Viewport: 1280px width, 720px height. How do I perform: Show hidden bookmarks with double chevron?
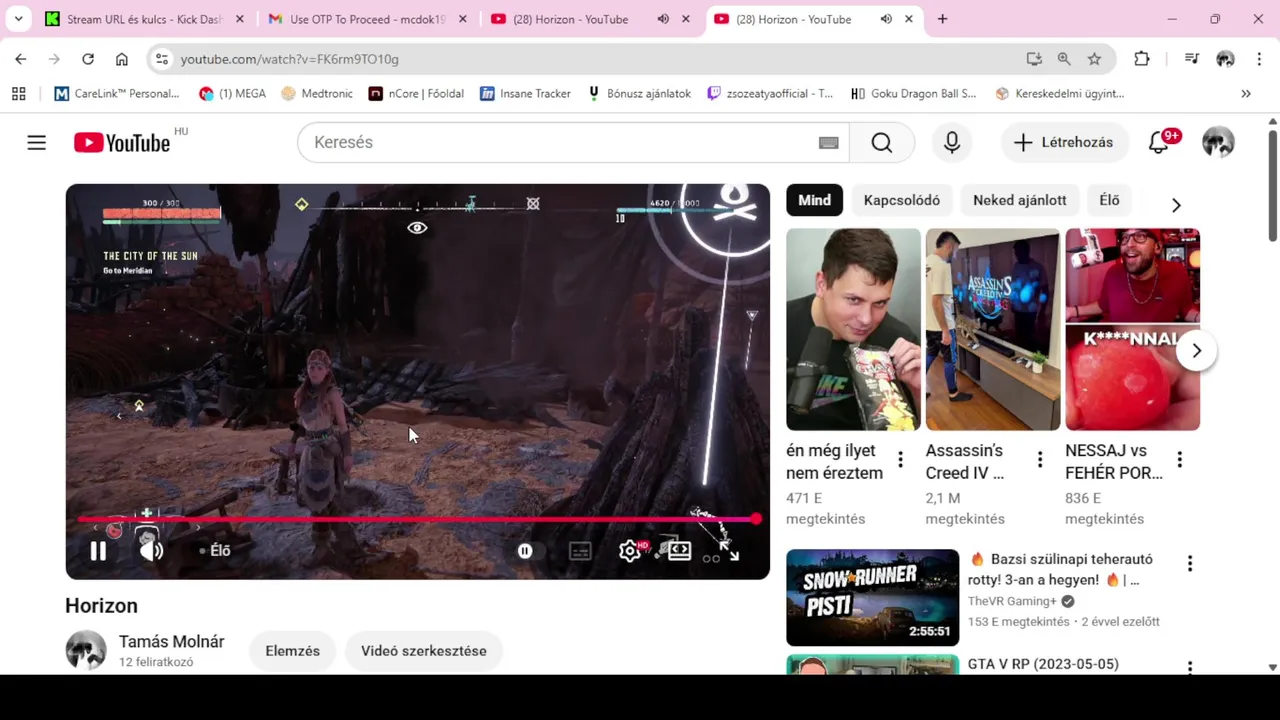pos(1246,93)
